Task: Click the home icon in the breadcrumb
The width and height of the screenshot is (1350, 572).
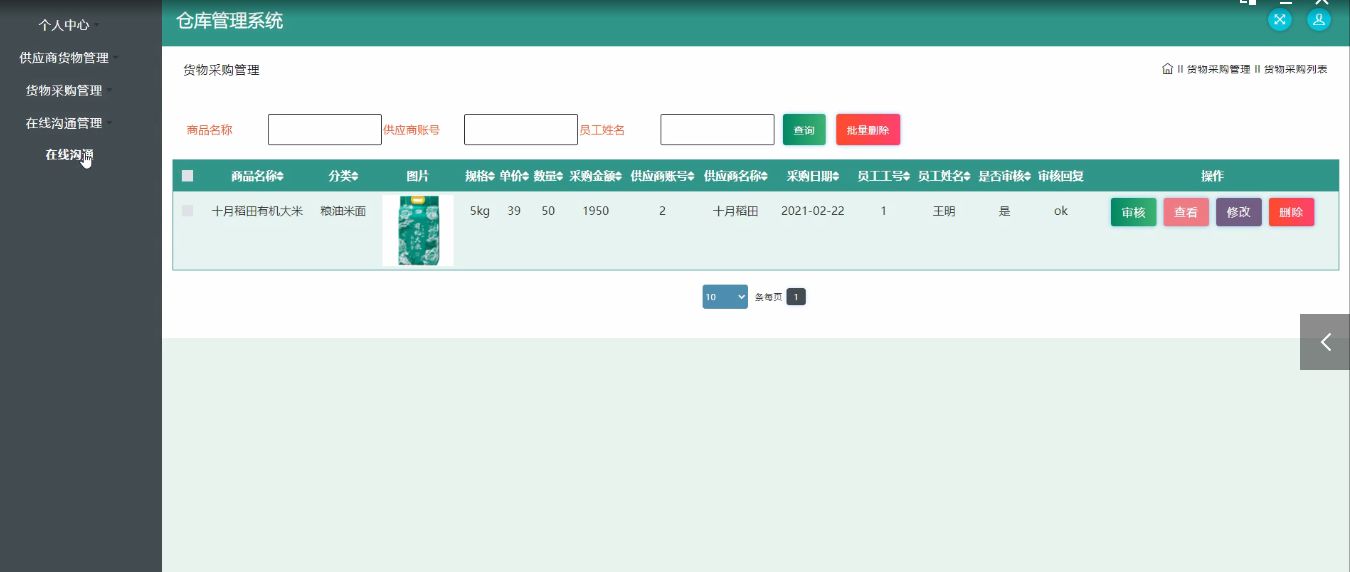Action: point(1167,69)
